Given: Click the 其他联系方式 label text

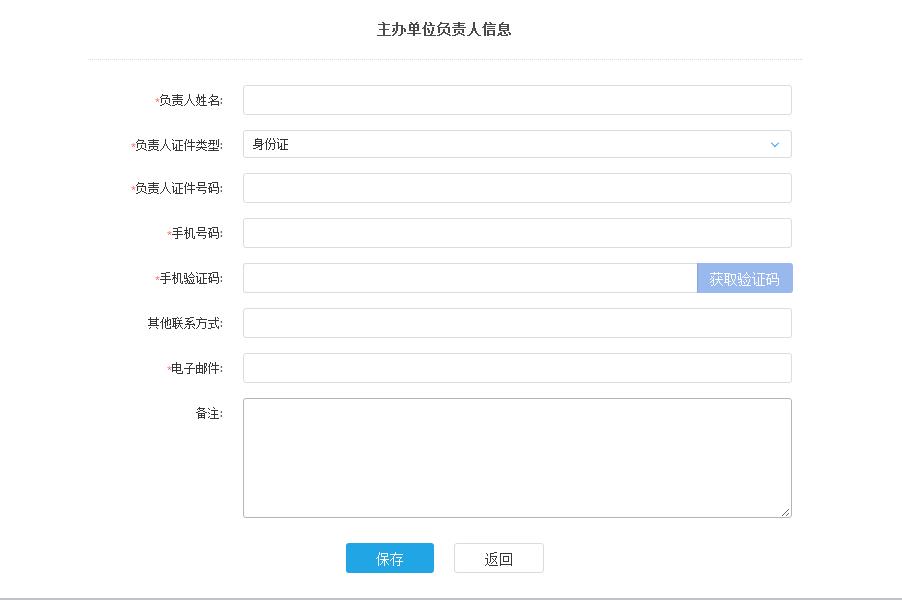Looking at the screenshot, I should tap(184, 323).
